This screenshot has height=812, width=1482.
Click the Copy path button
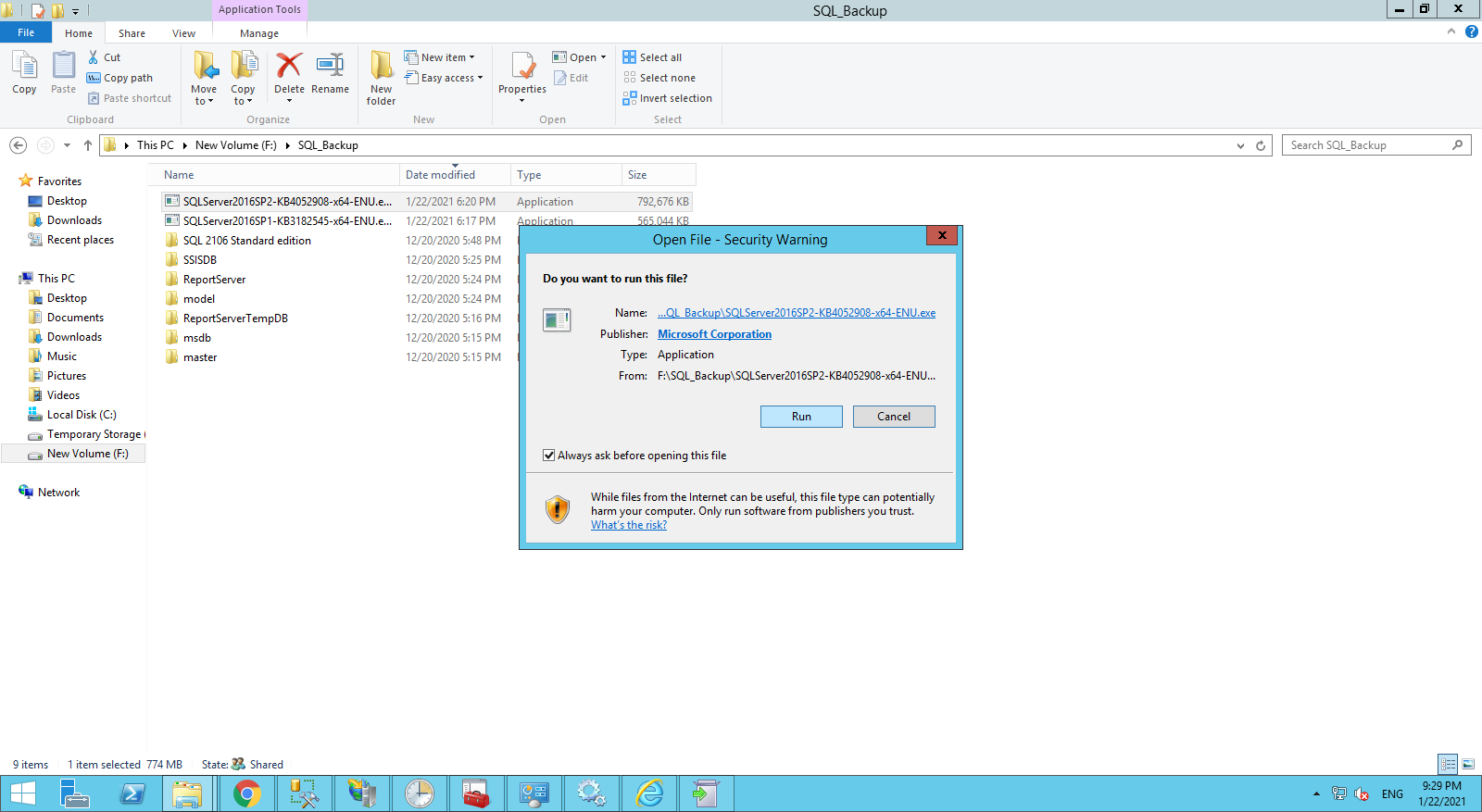tap(120, 78)
